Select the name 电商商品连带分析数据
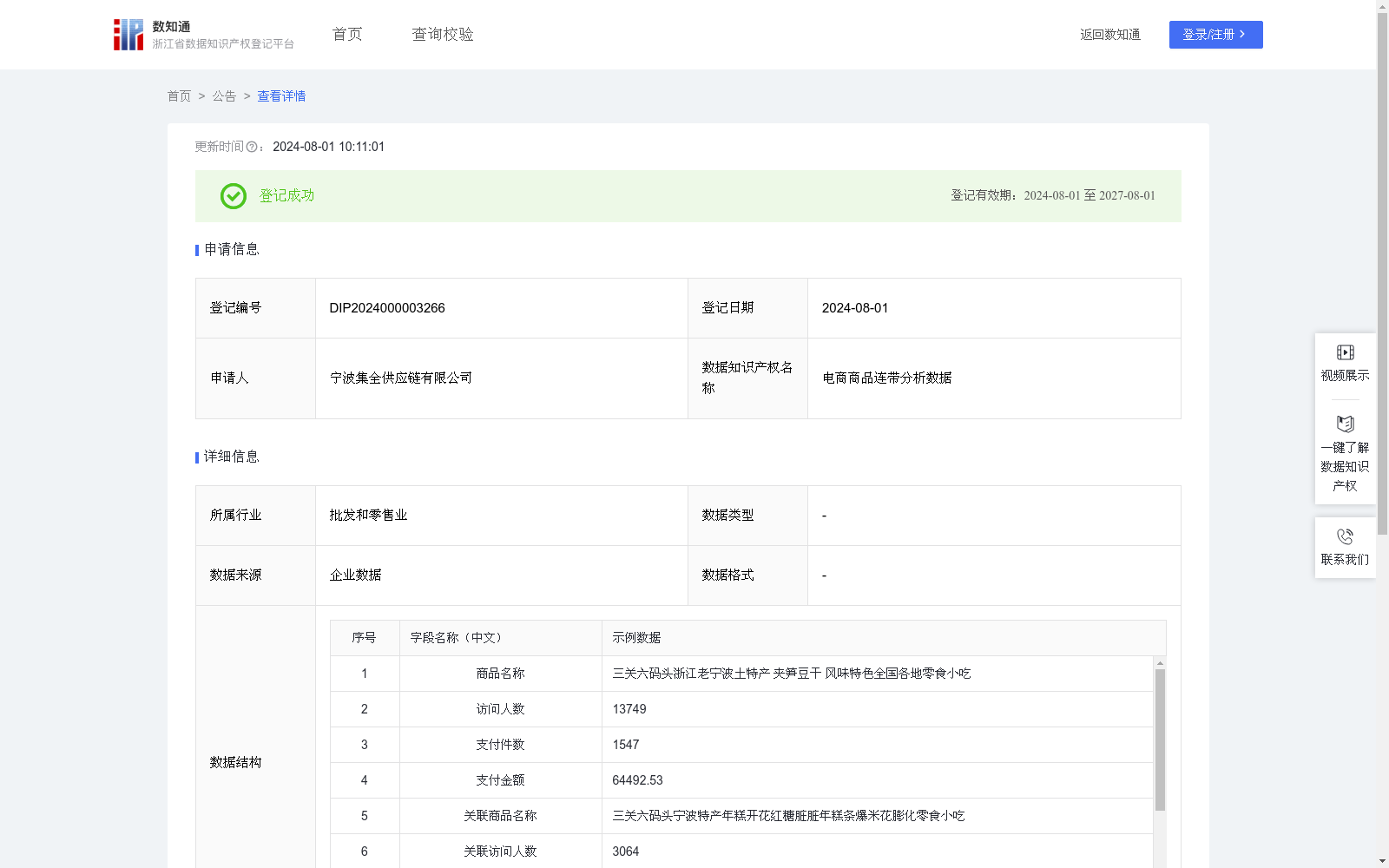The image size is (1389, 868). click(887, 378)
